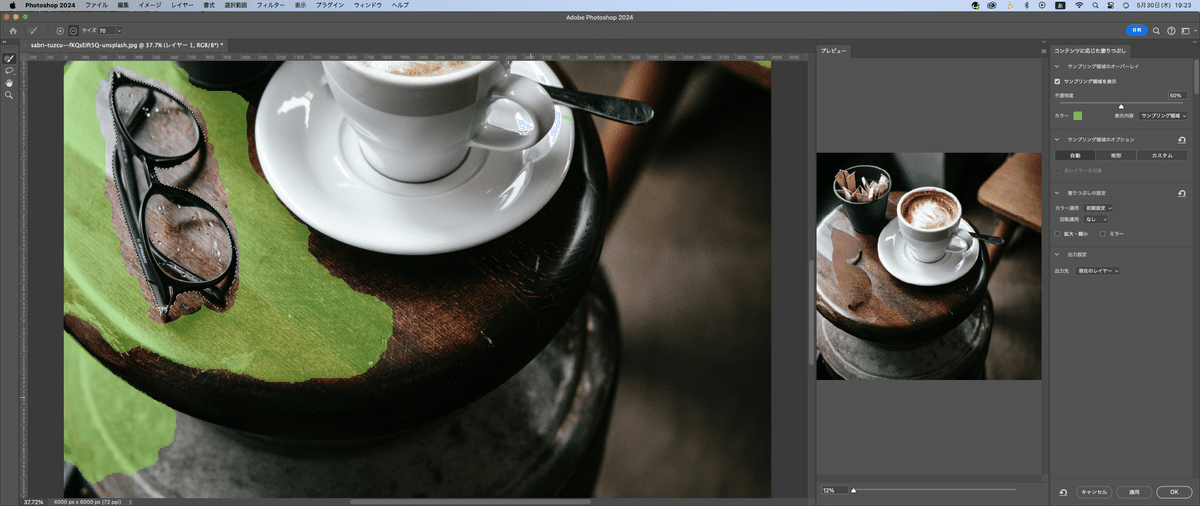Enable the ミラー checkbox
Viewport: 1200px width, 506px height.
(1103, 233)
